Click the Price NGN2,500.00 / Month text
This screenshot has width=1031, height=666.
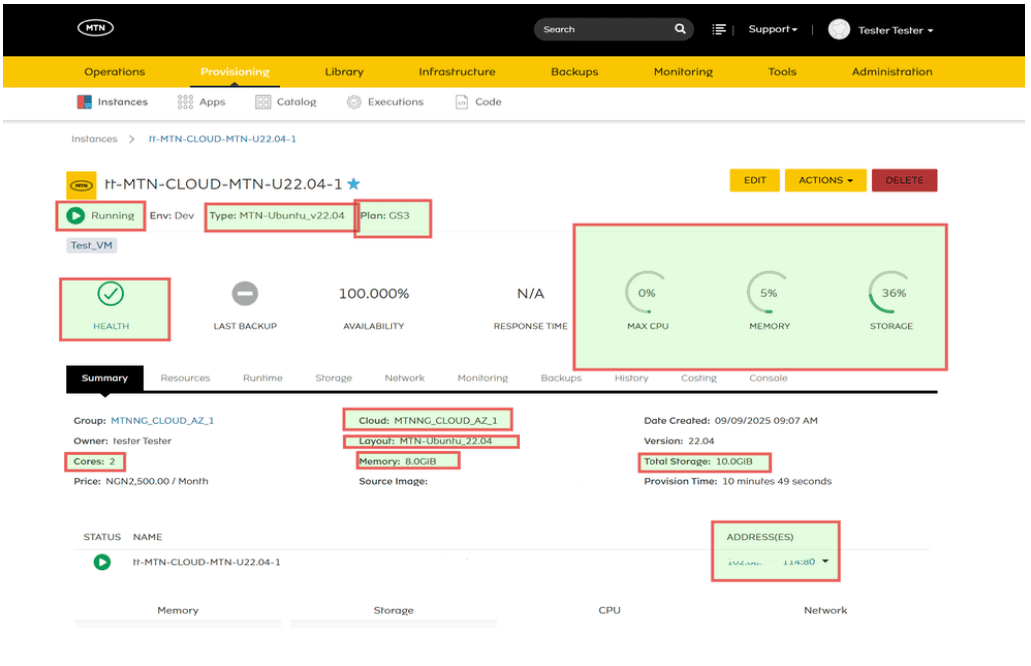tap(141, 481)
